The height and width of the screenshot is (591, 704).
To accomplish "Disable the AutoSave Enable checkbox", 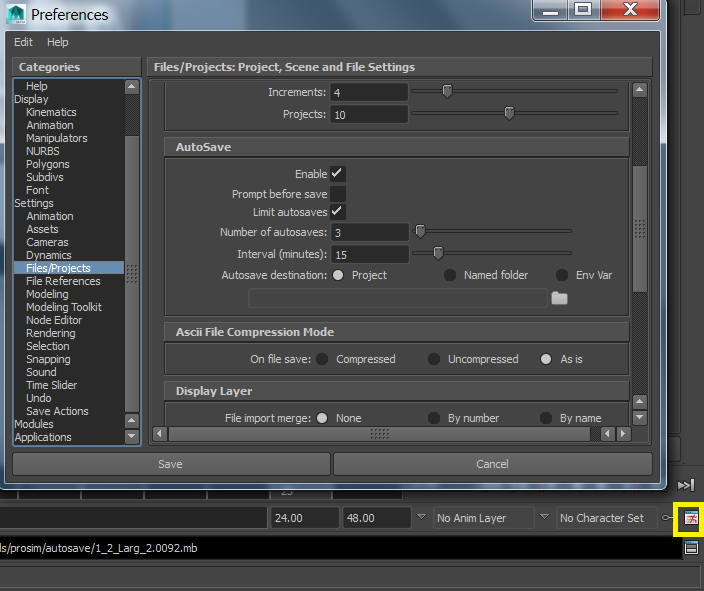I will [x=337, y=174].
